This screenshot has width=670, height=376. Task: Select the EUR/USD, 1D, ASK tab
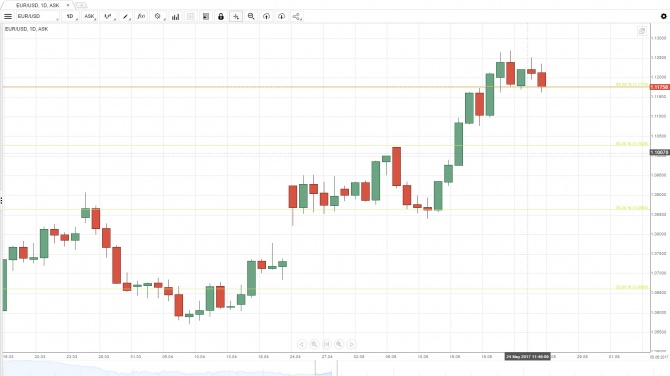point(38,5)
